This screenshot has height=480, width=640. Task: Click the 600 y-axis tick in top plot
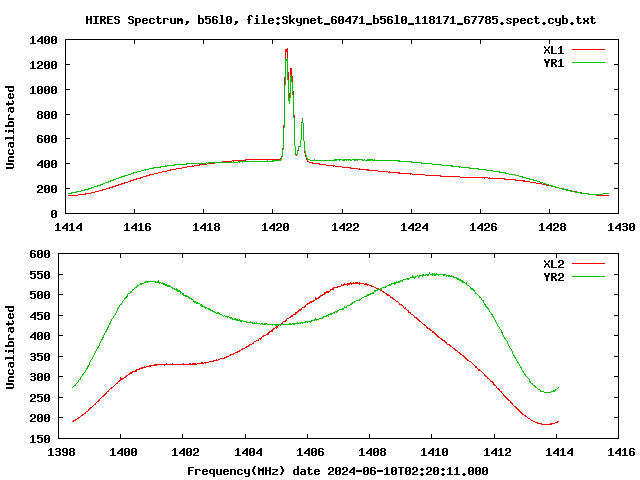click(x=47, y=140)
